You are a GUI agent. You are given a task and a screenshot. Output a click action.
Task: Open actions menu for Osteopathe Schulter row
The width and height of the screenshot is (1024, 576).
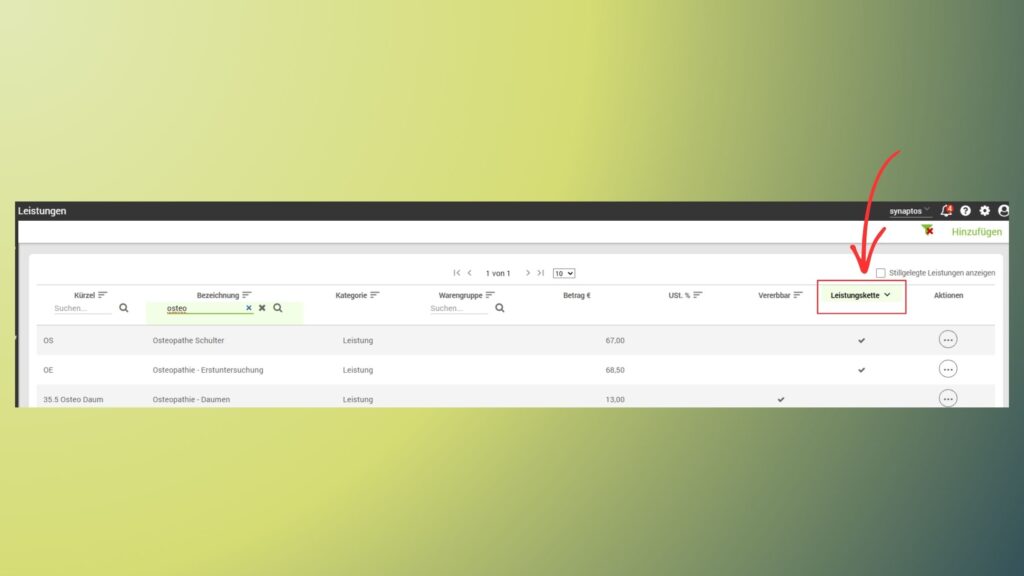948,340
